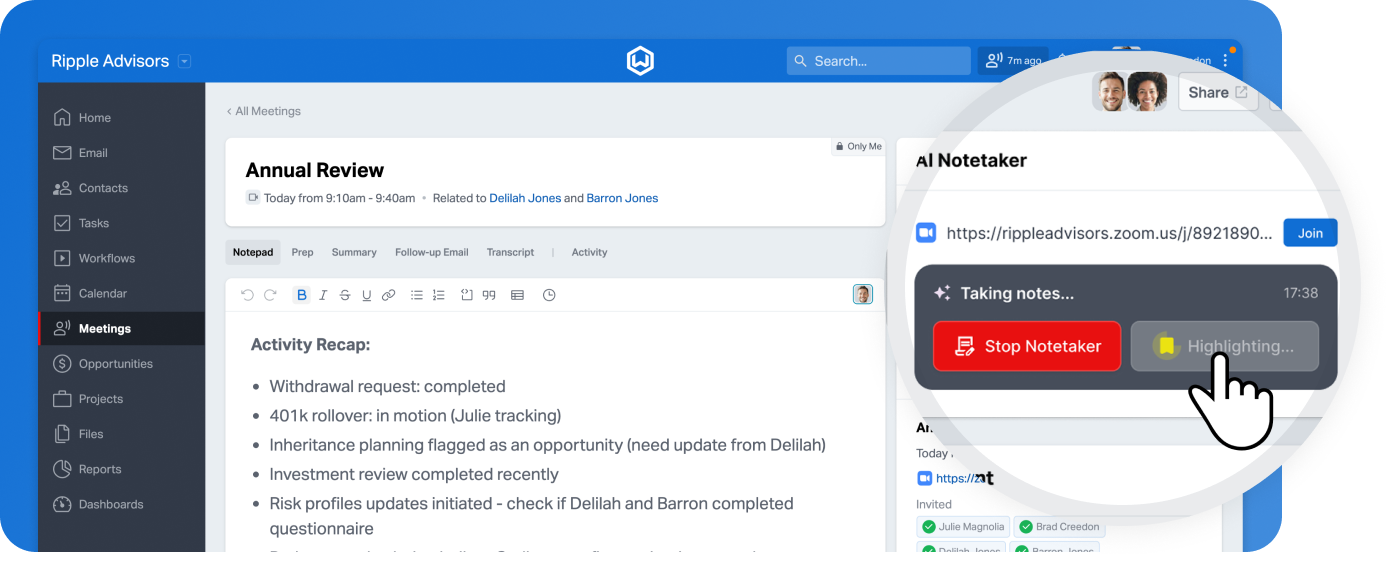Click the Highlighting button
The height and width of the screenshot is (575, 1393).
click(1225, 346)
